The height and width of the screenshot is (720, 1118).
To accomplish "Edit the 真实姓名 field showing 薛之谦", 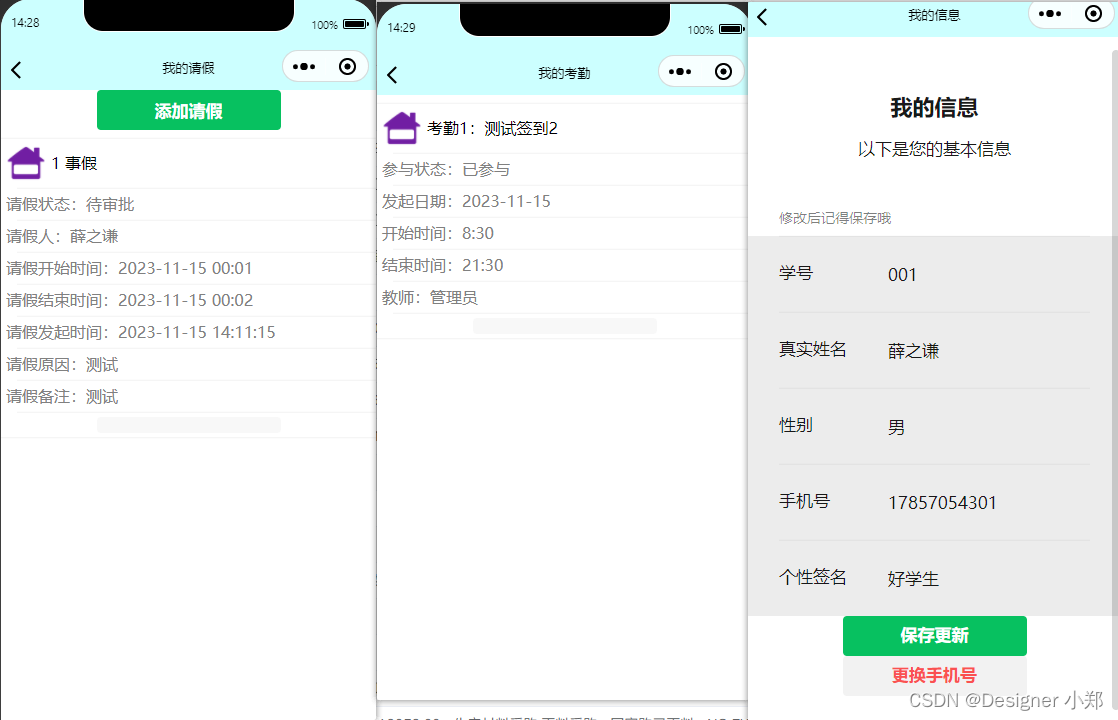I will (933, 351).
